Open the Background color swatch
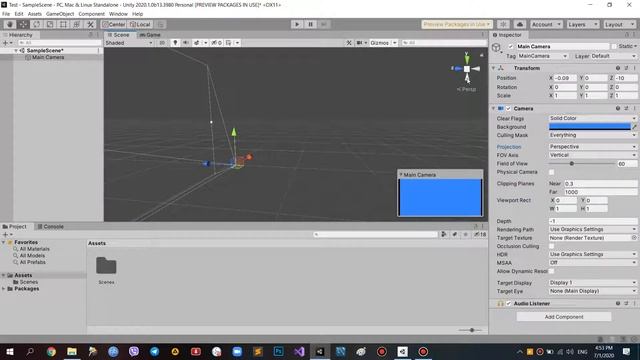640x360 pixels. [590, 127]
